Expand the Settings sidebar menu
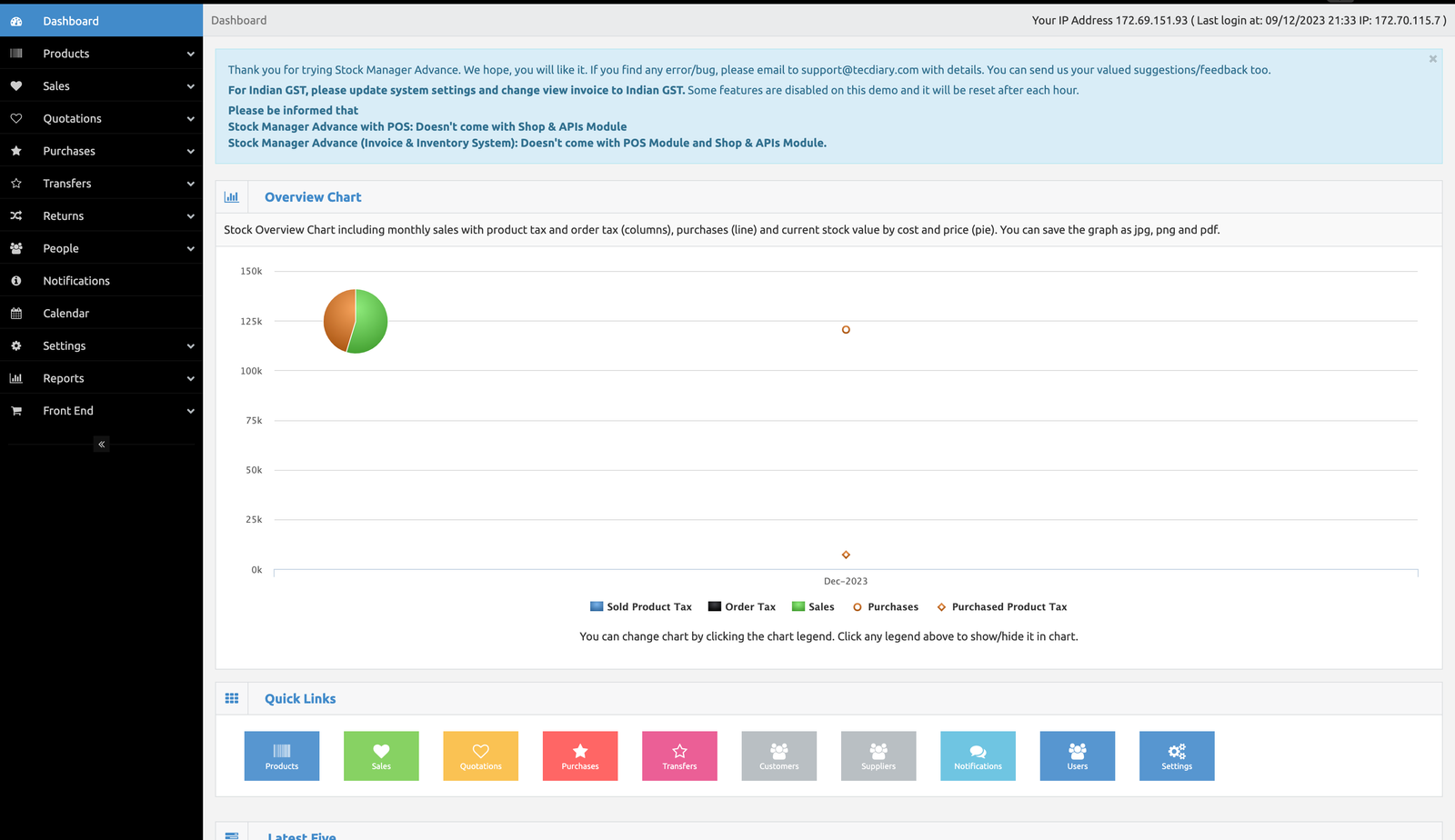1455x840 pixels. click(x=64, y=345)
